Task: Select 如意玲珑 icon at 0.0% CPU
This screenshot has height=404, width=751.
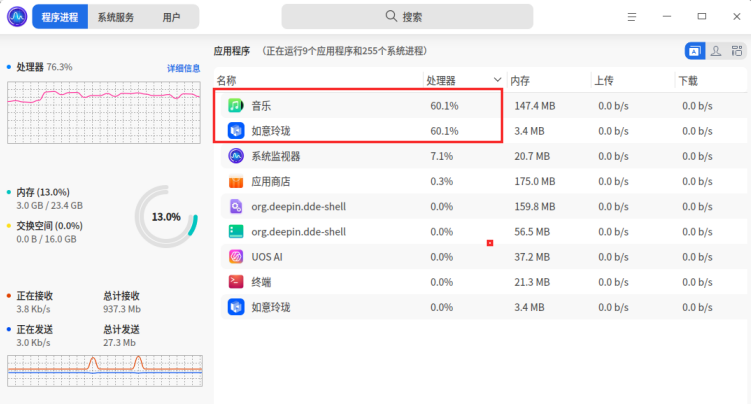Action: (x=236, y=307)
